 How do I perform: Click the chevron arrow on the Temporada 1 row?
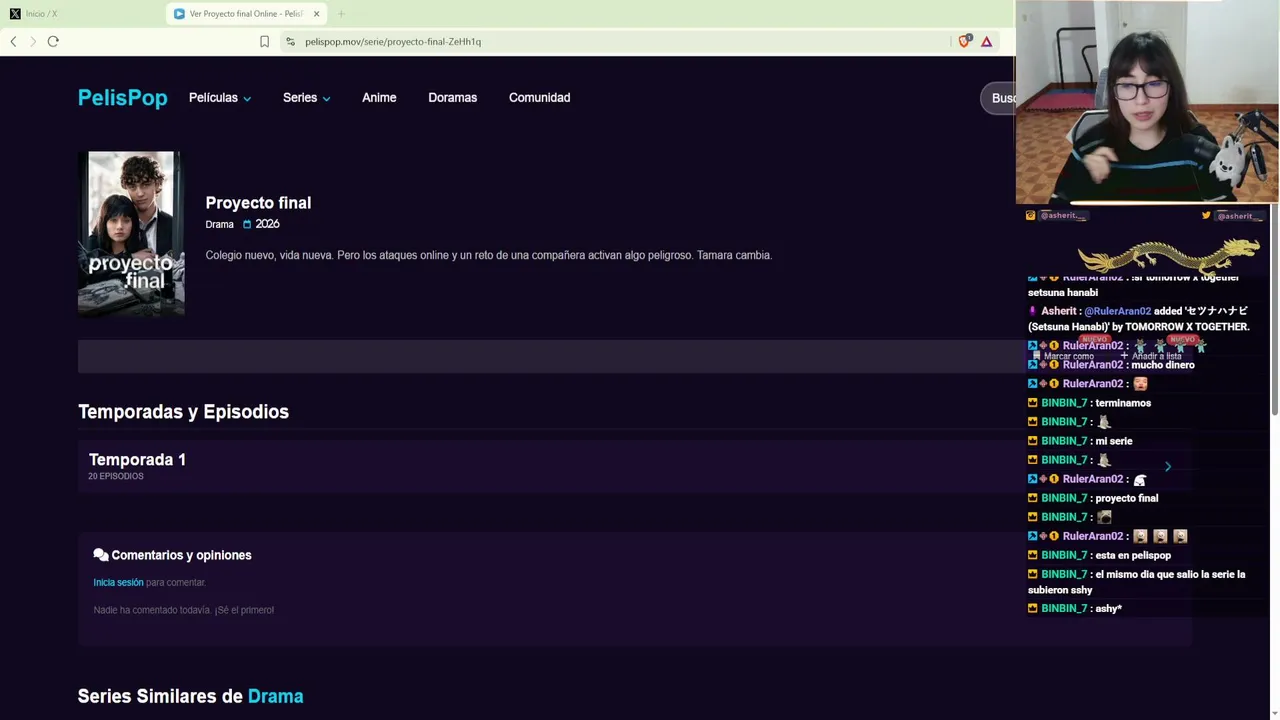pos(1167,466)
